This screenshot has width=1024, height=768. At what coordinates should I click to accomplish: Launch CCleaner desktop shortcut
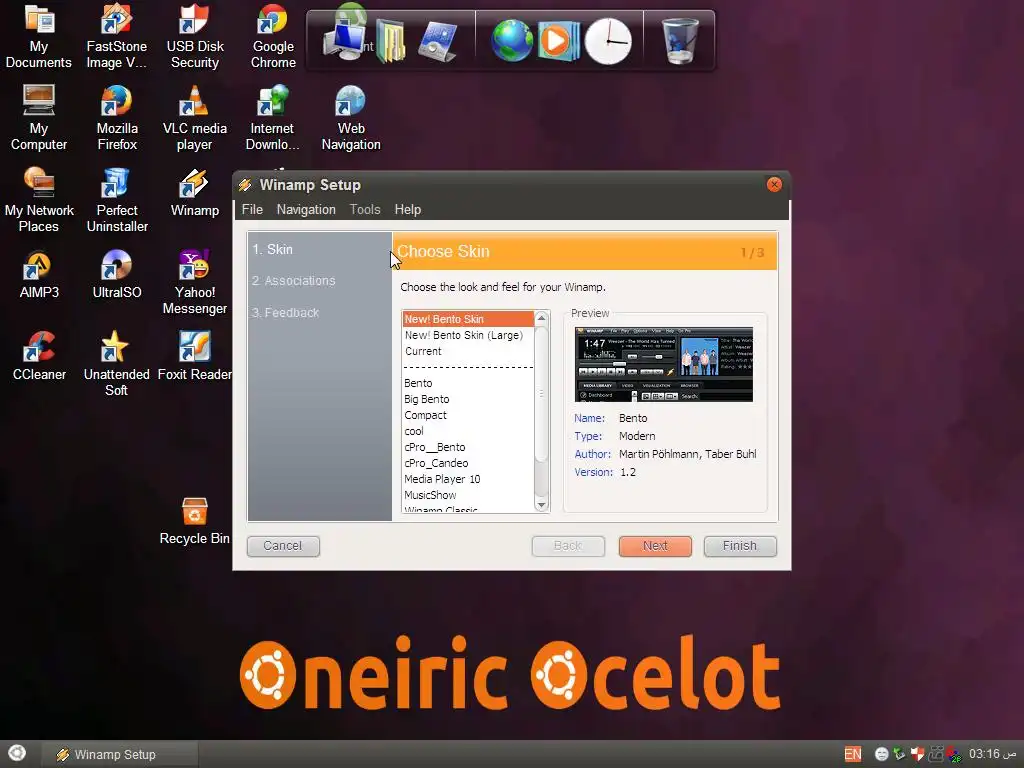click(39, 357)
